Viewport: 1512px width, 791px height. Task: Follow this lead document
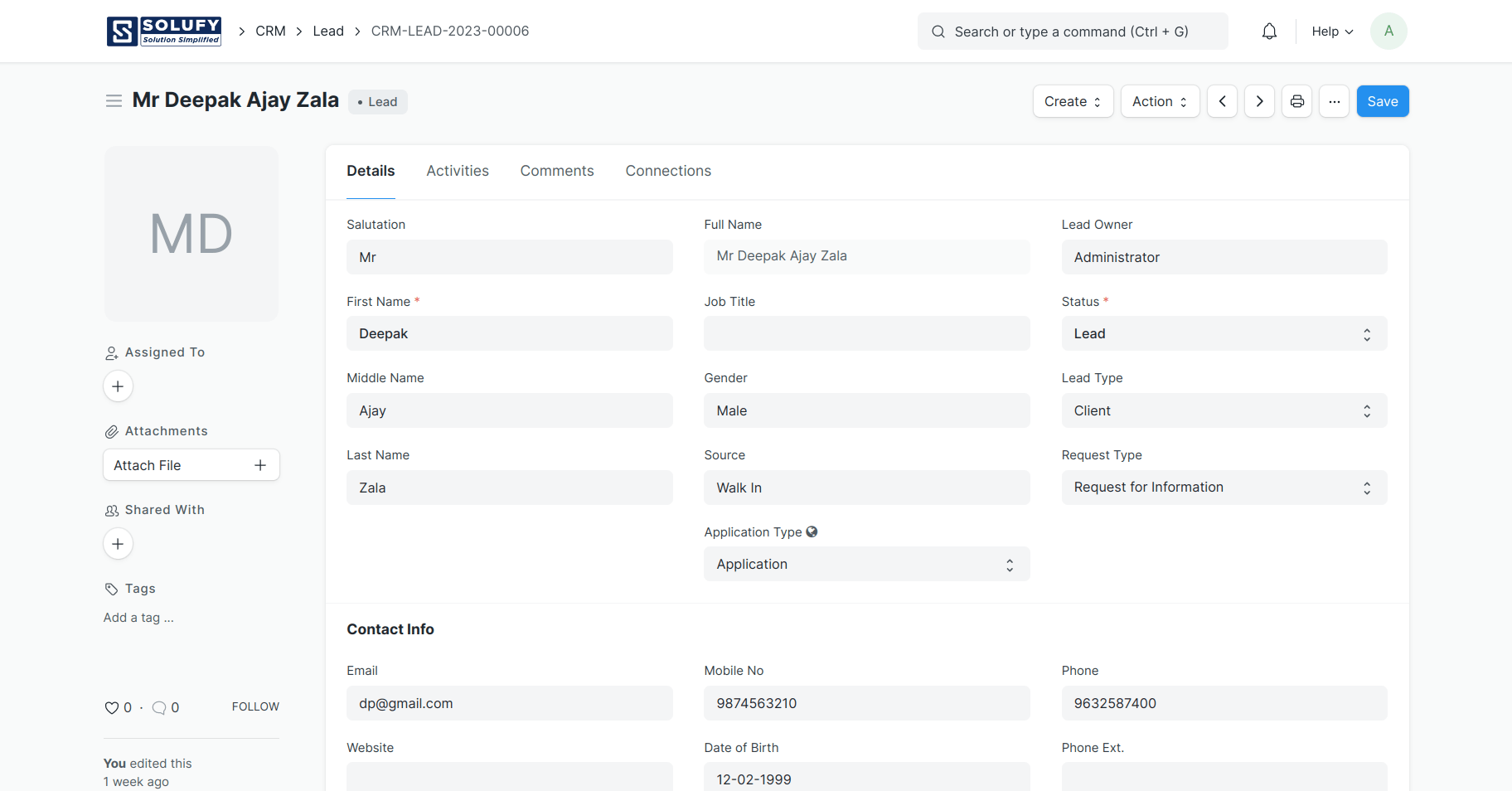[255, 707]
